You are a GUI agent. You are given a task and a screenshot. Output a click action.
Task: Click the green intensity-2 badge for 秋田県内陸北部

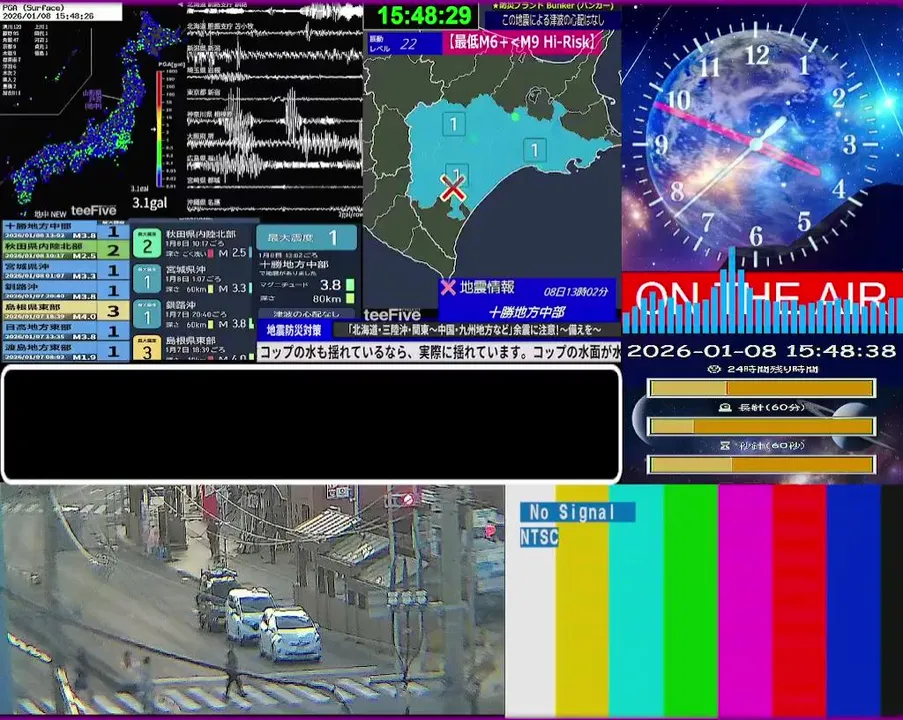pos(147,244)
